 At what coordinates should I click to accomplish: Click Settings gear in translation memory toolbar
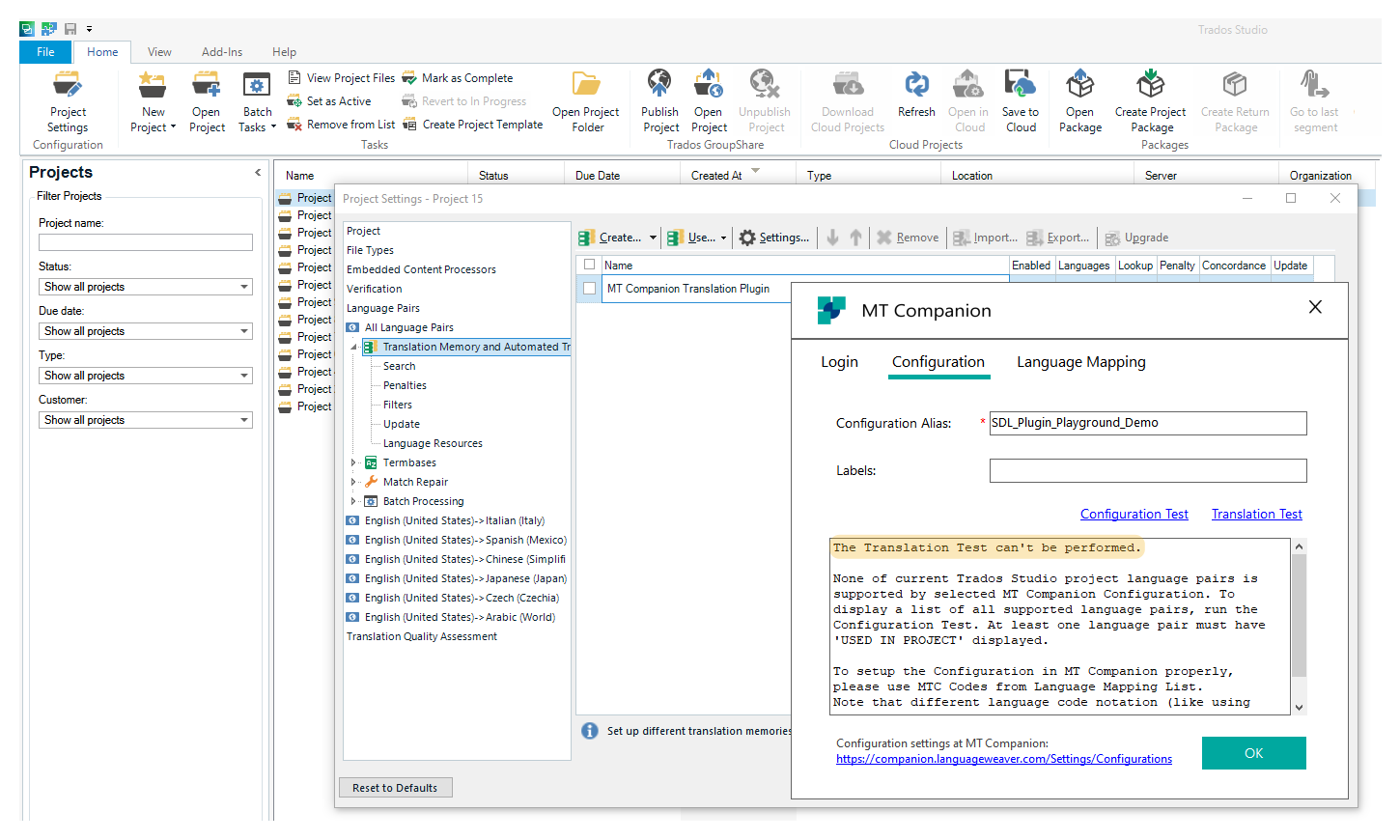(x=774, y=238)
